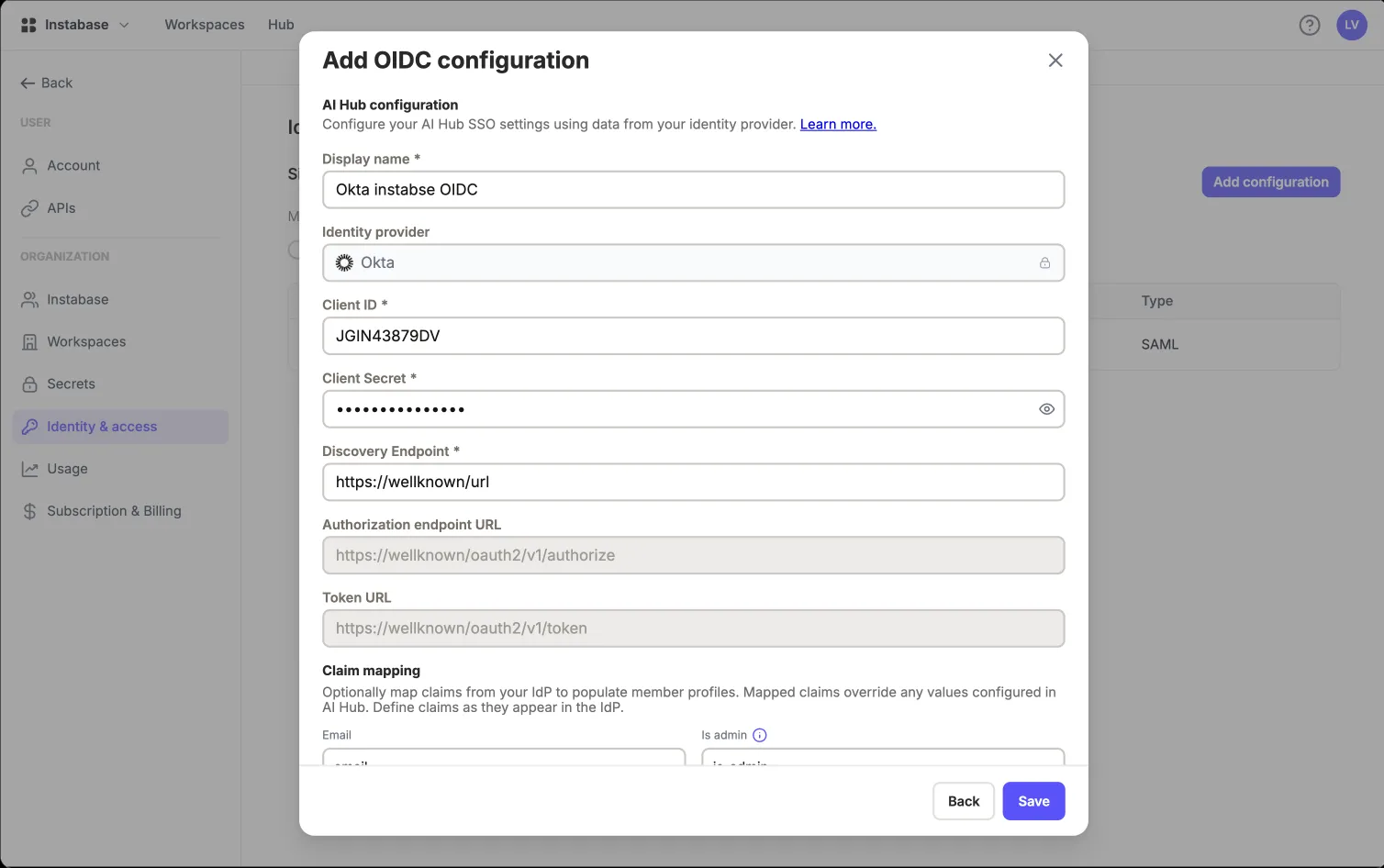
Task: Click the sidebar Back arrow link
Action: 46,83
